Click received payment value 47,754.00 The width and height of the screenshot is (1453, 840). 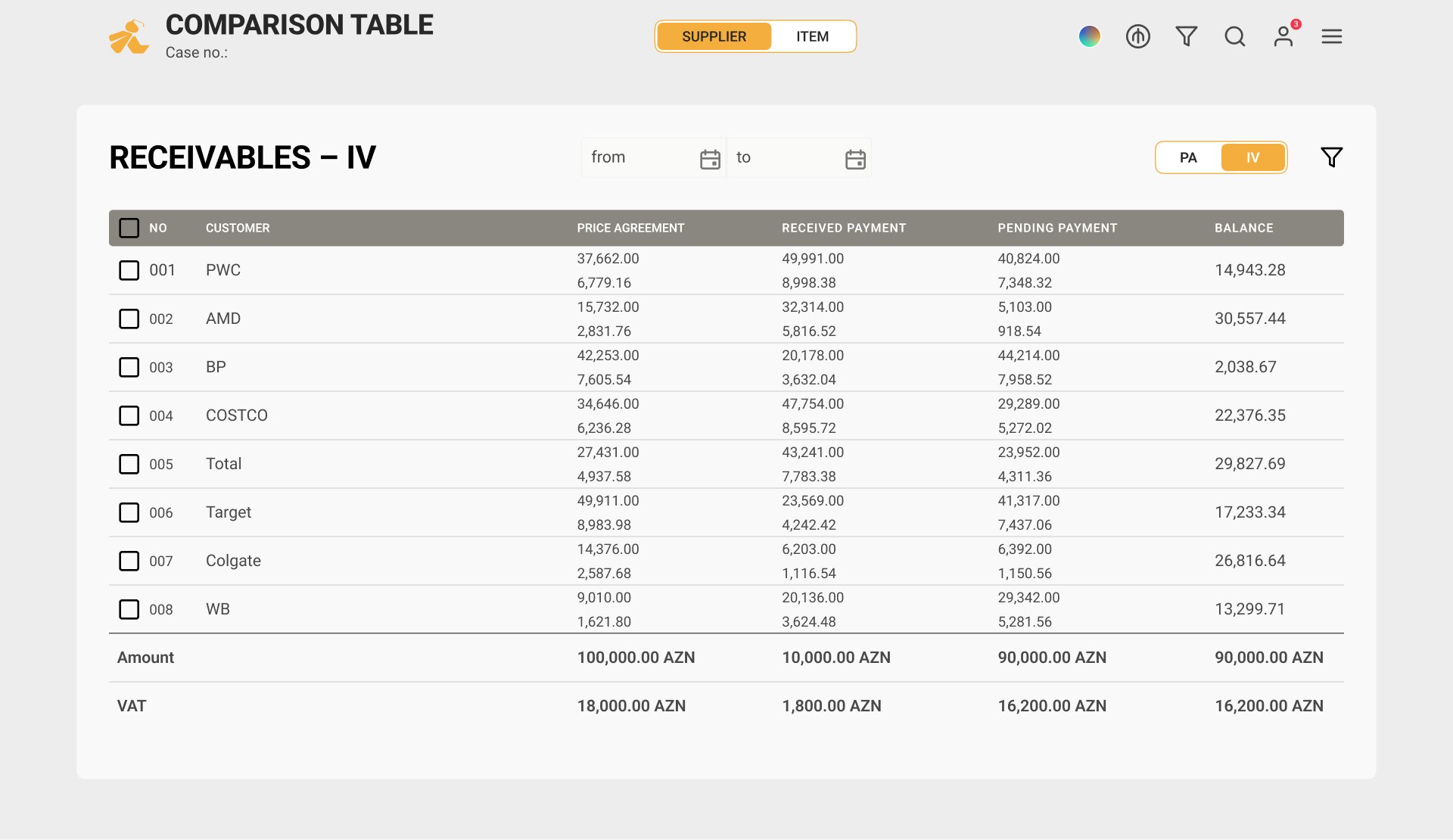(813, 404)
